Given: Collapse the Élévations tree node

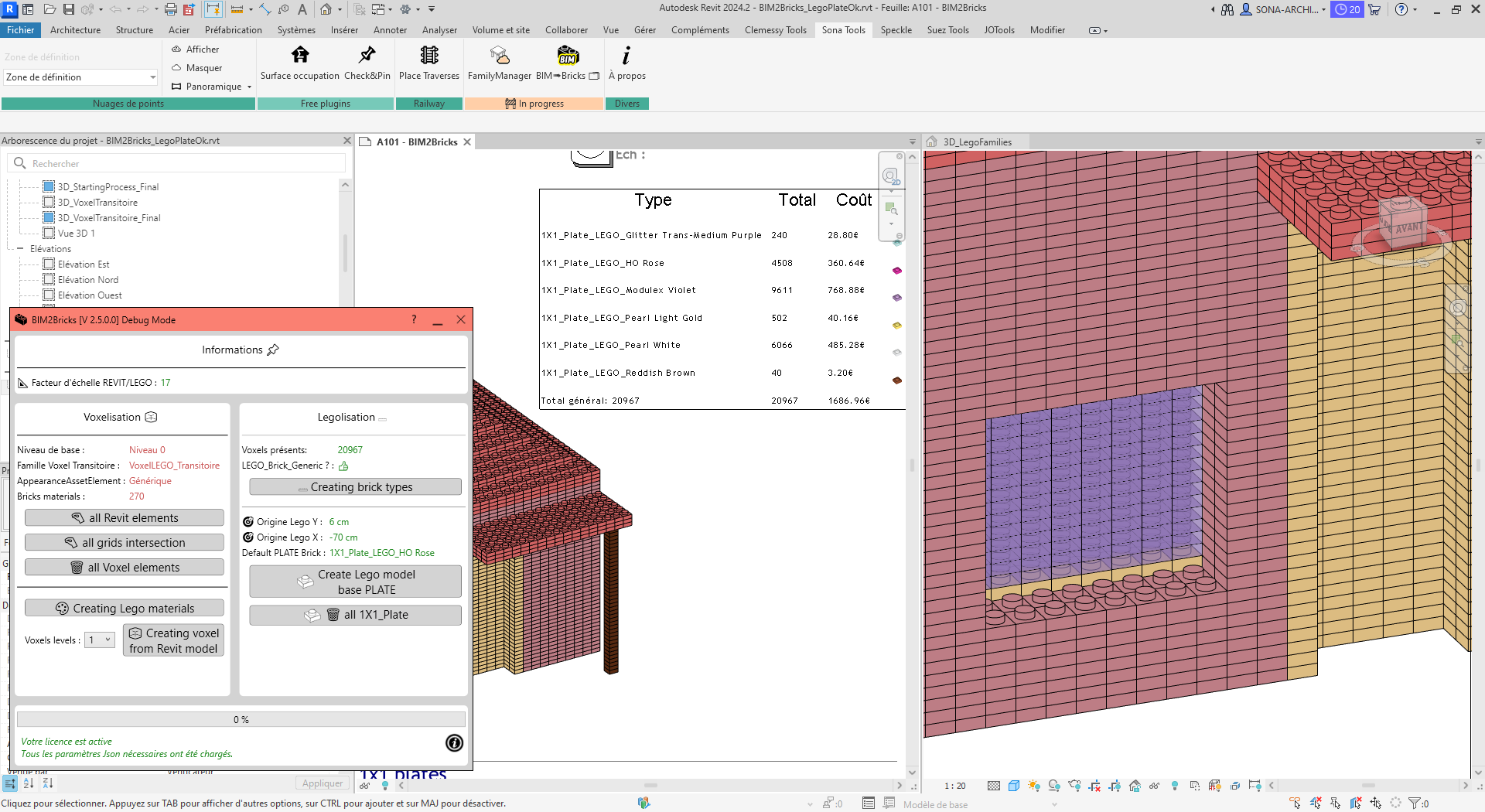Looking at the screenshot, I should coord(20,249).
